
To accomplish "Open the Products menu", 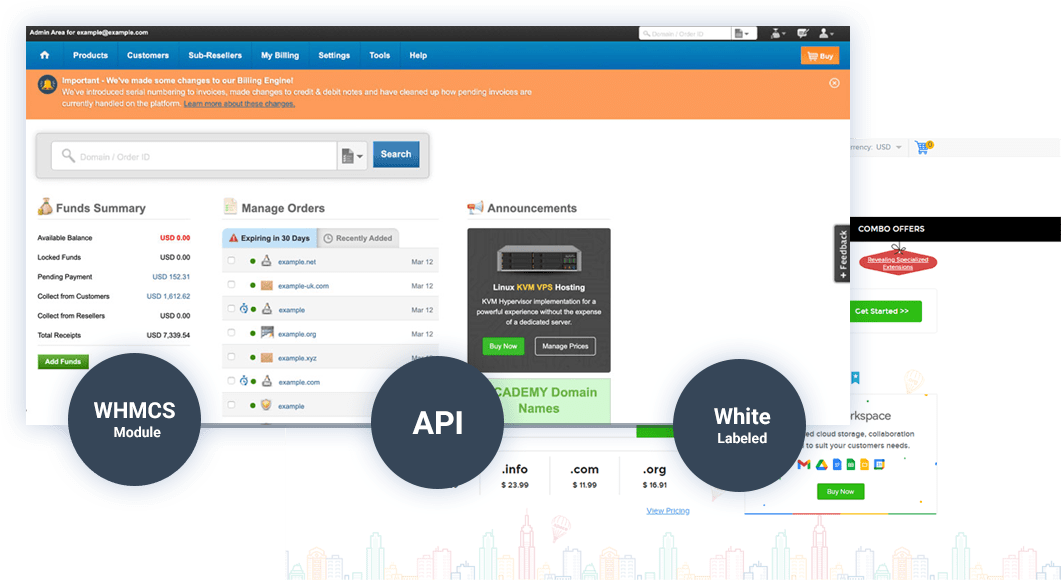I will (90, 55).
